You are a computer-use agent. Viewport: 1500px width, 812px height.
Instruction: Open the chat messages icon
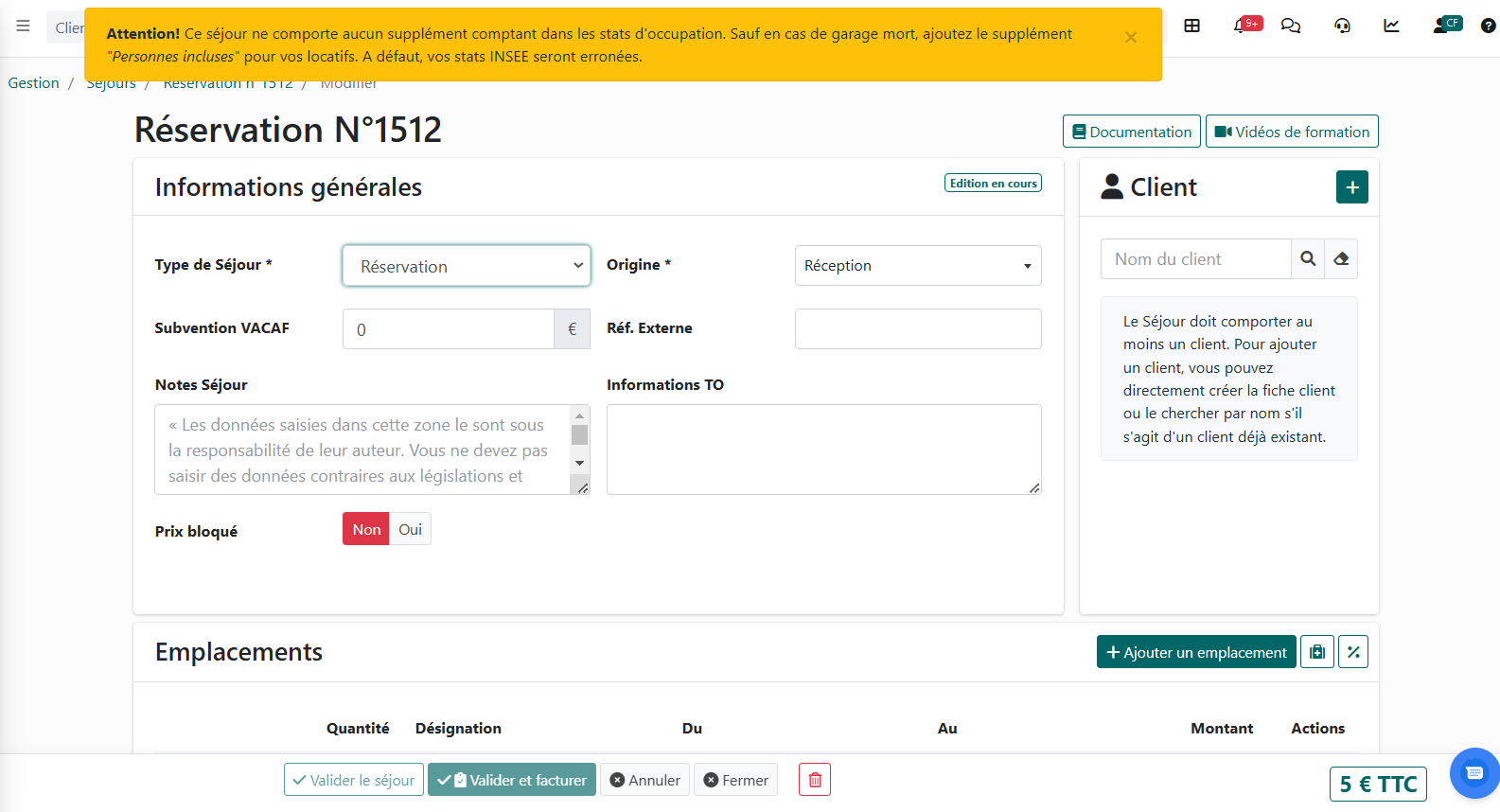pos(1291,26)
